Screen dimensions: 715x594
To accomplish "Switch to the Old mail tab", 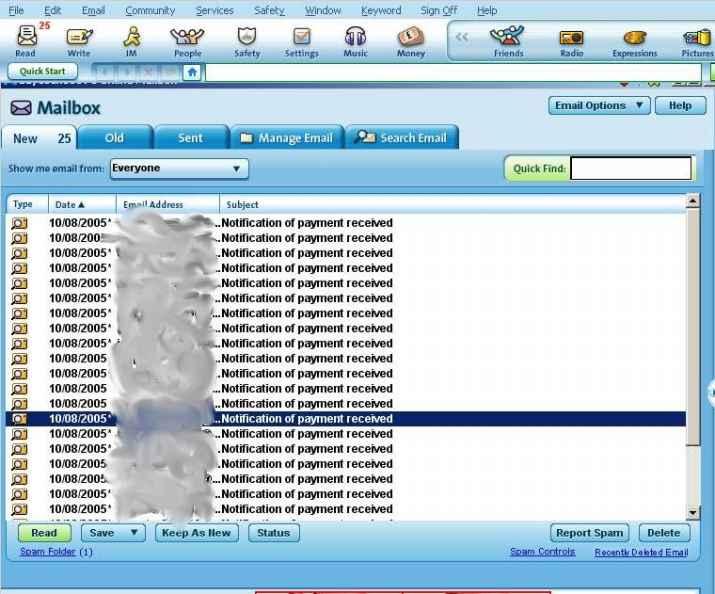I will click(114, 138).
